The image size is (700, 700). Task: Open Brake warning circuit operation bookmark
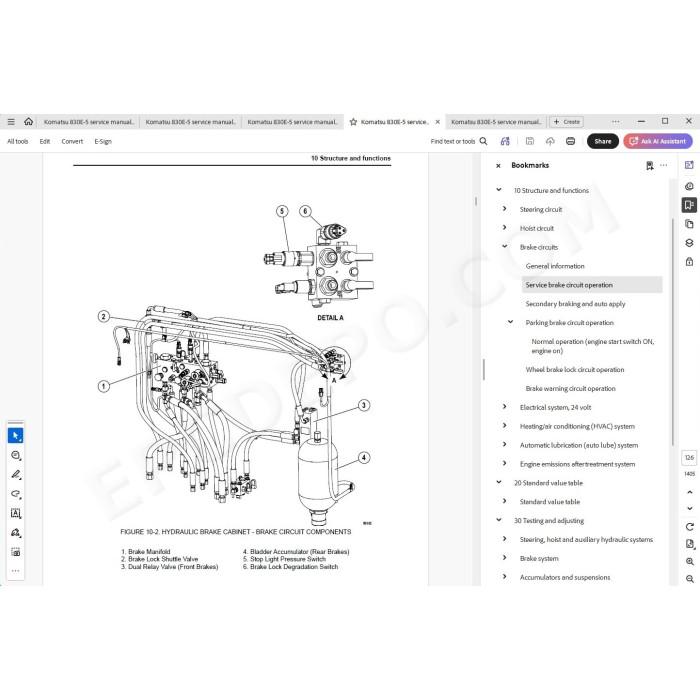point(571,388)
